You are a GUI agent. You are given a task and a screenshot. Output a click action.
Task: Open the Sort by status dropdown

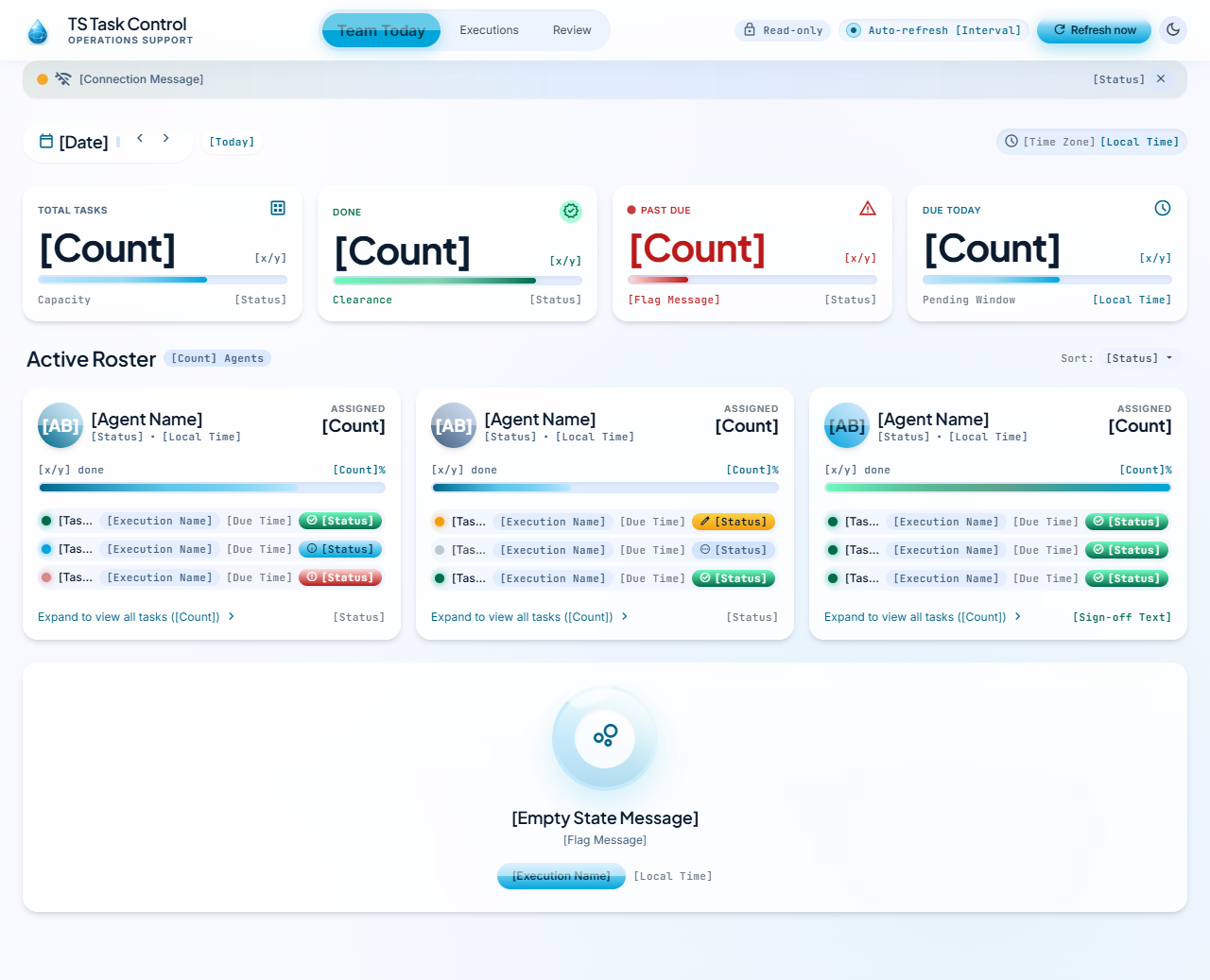click(x=1140, y=358)
